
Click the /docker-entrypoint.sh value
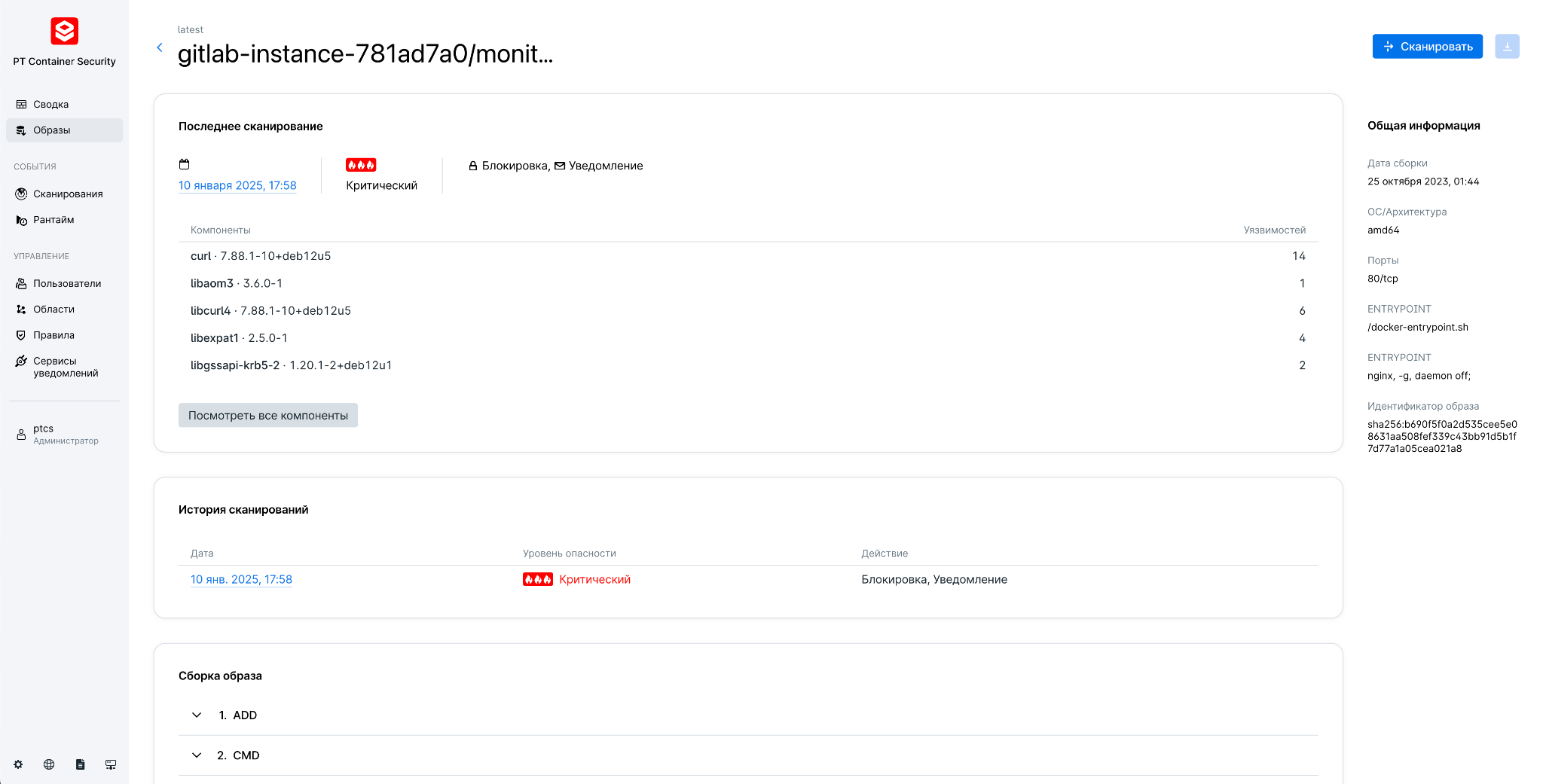[1418, 328]
